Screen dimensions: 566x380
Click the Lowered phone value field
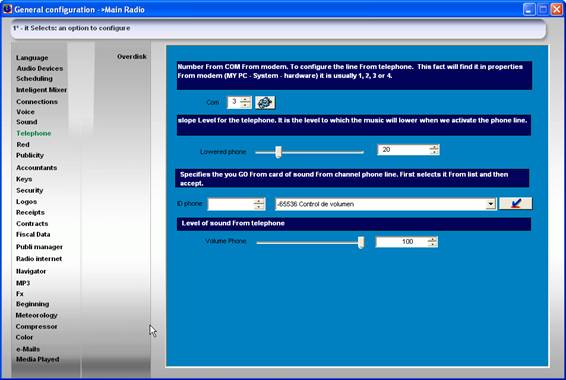pyautogui.click(x=403, y=150)
